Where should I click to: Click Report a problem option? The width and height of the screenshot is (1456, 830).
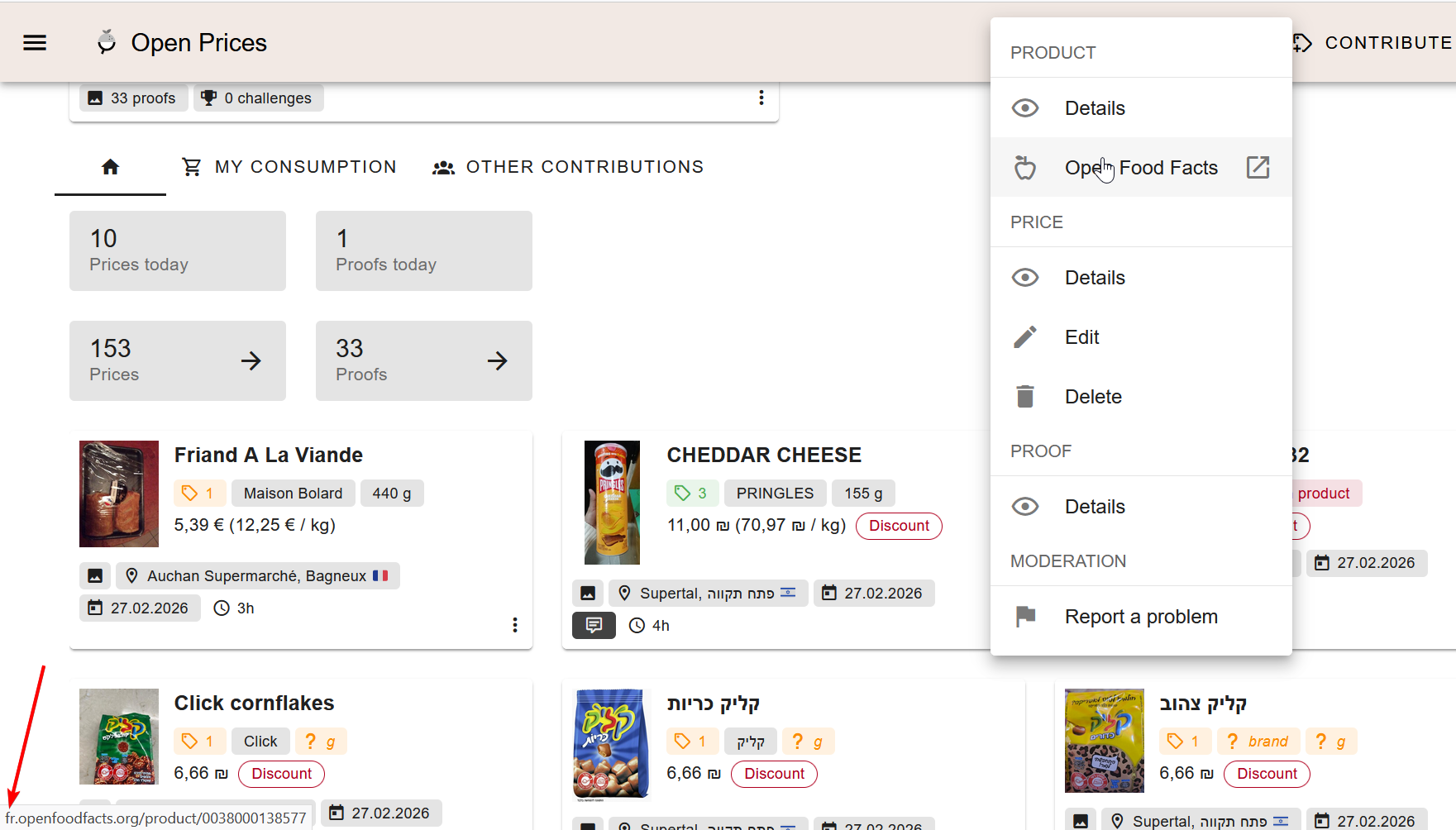point(1140,617)
